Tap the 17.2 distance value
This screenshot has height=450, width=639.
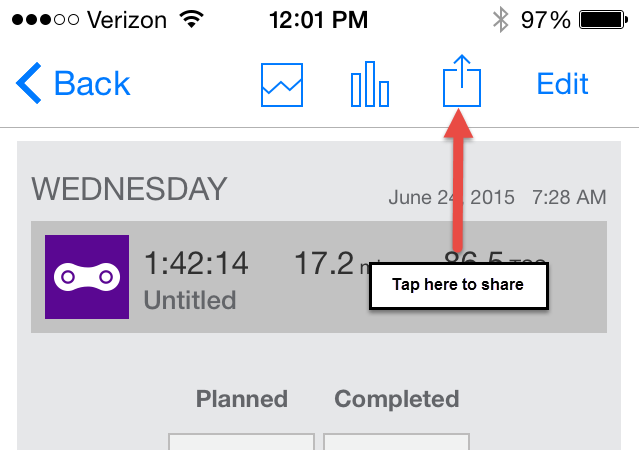click(324, 263)
